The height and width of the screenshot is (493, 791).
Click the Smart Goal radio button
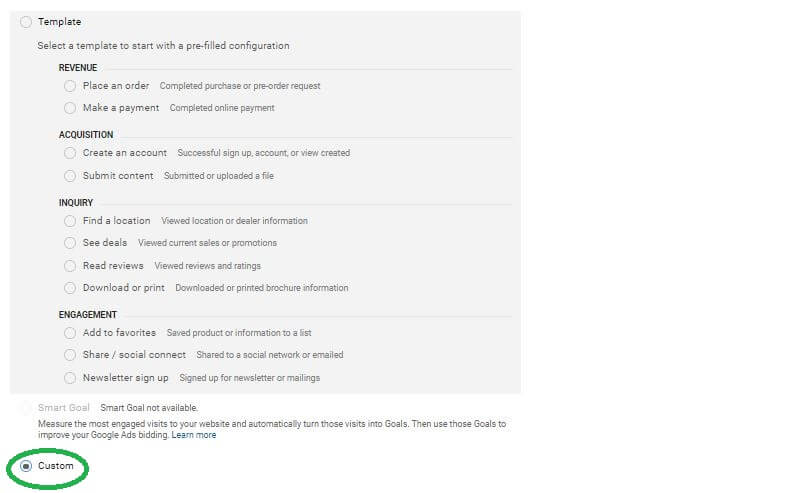[26, 408]
